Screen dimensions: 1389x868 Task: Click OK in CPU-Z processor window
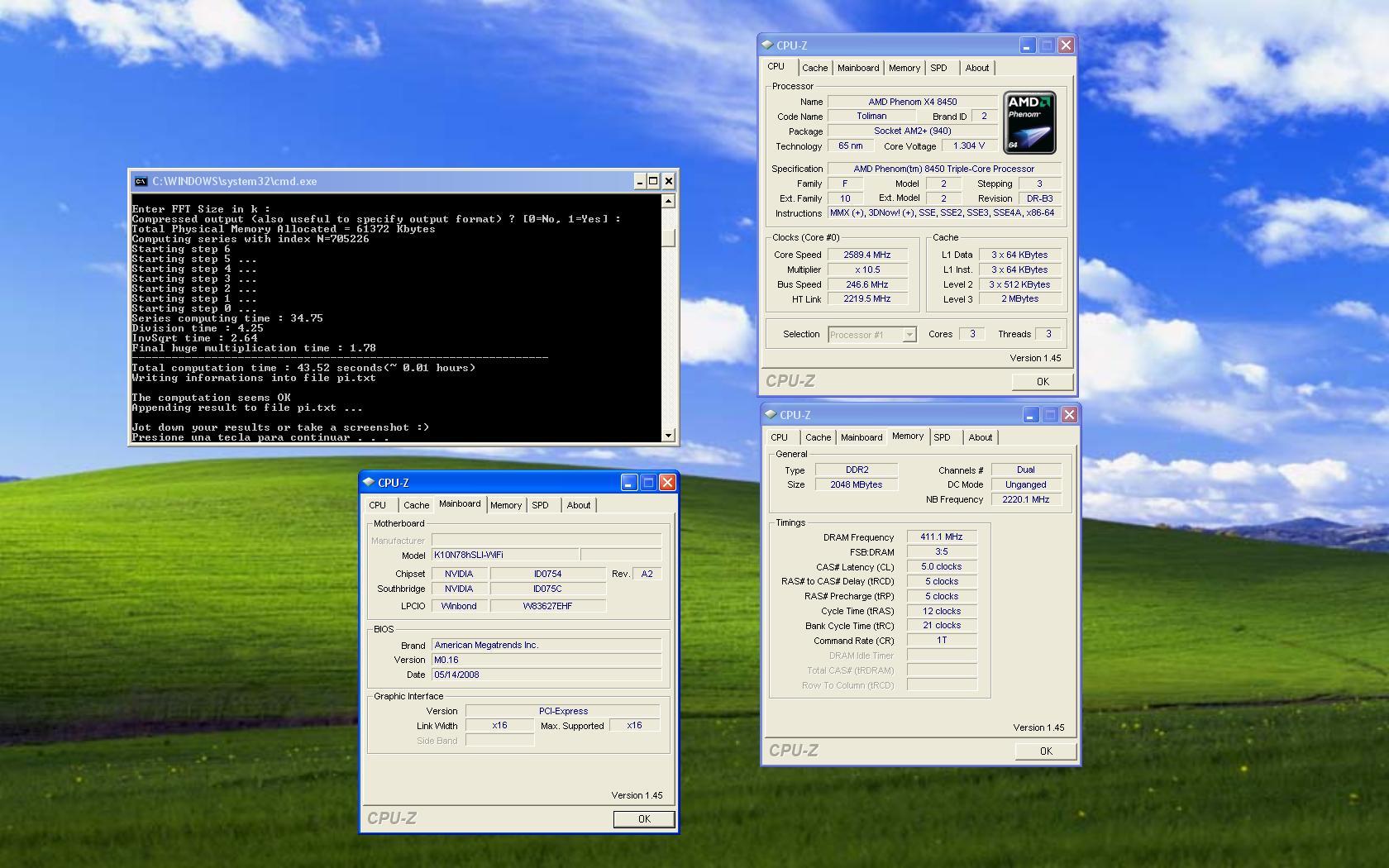pos(1043,382)
